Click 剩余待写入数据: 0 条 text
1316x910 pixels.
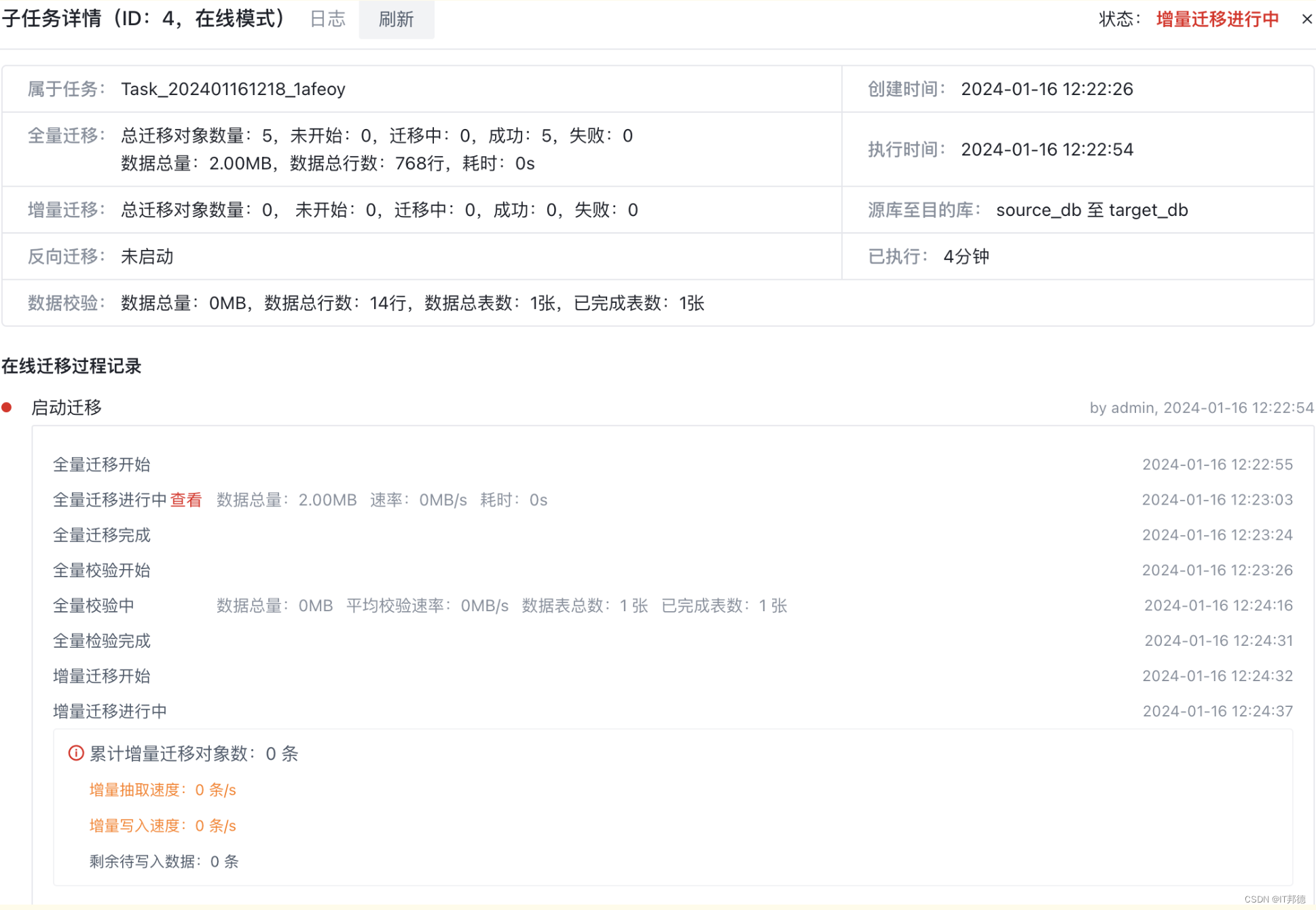point(164,862)
